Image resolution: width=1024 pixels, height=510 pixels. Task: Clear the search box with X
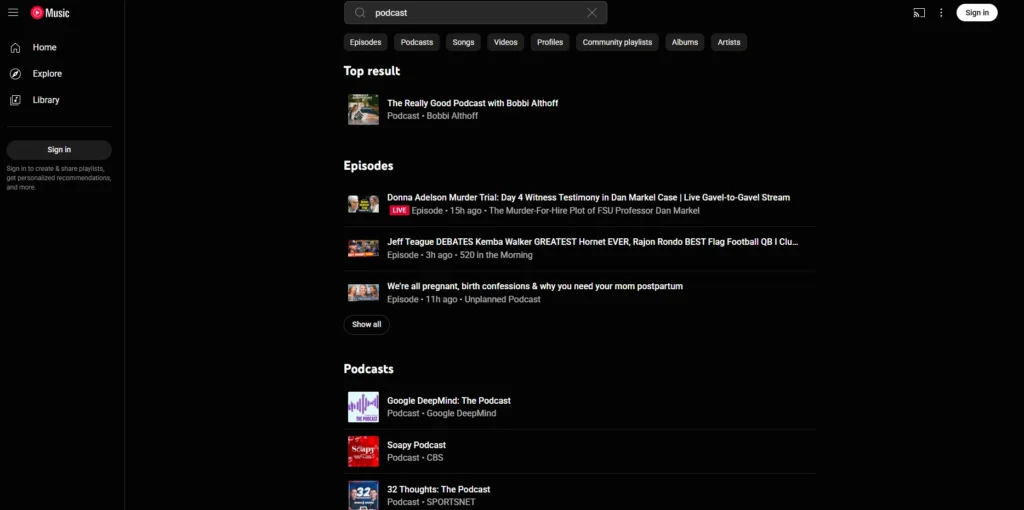coord(592,12)
